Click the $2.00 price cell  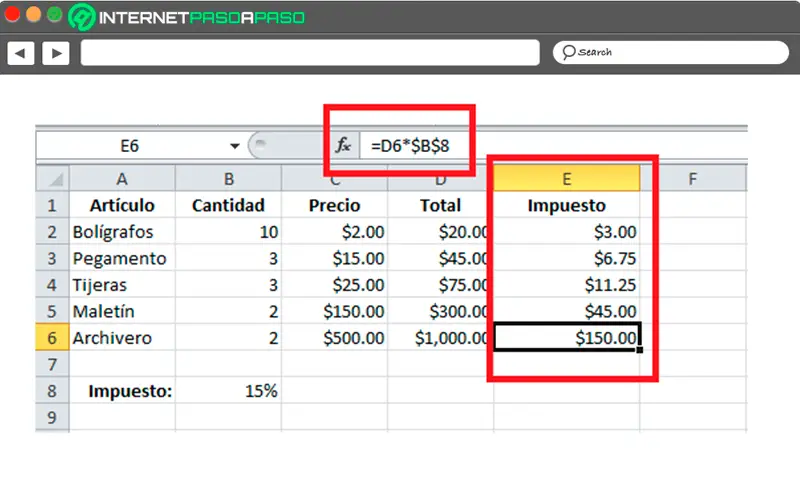click(335, 232)
